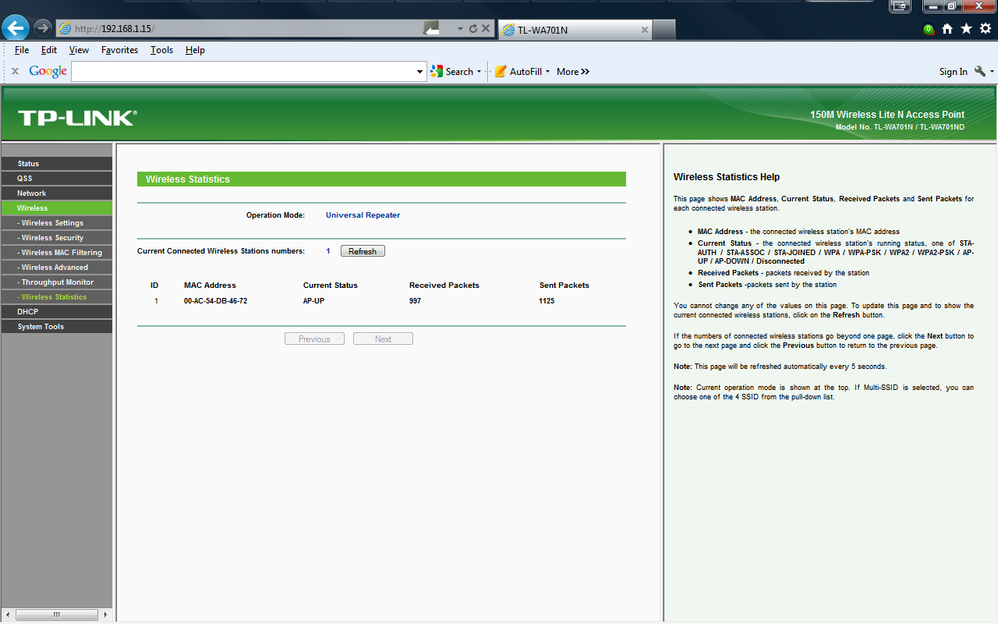
Task: Click the stop loading X icon
Action: click(486, 29)
